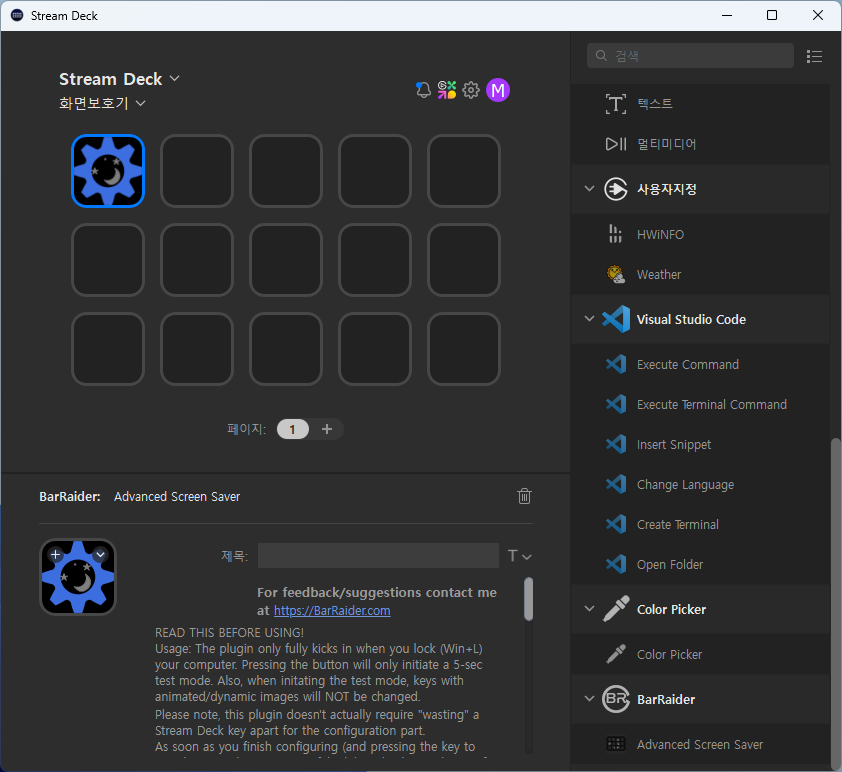Viewport: 842px width, 772px height.
Task: Select page 1 pill
Action: point(293,429)
